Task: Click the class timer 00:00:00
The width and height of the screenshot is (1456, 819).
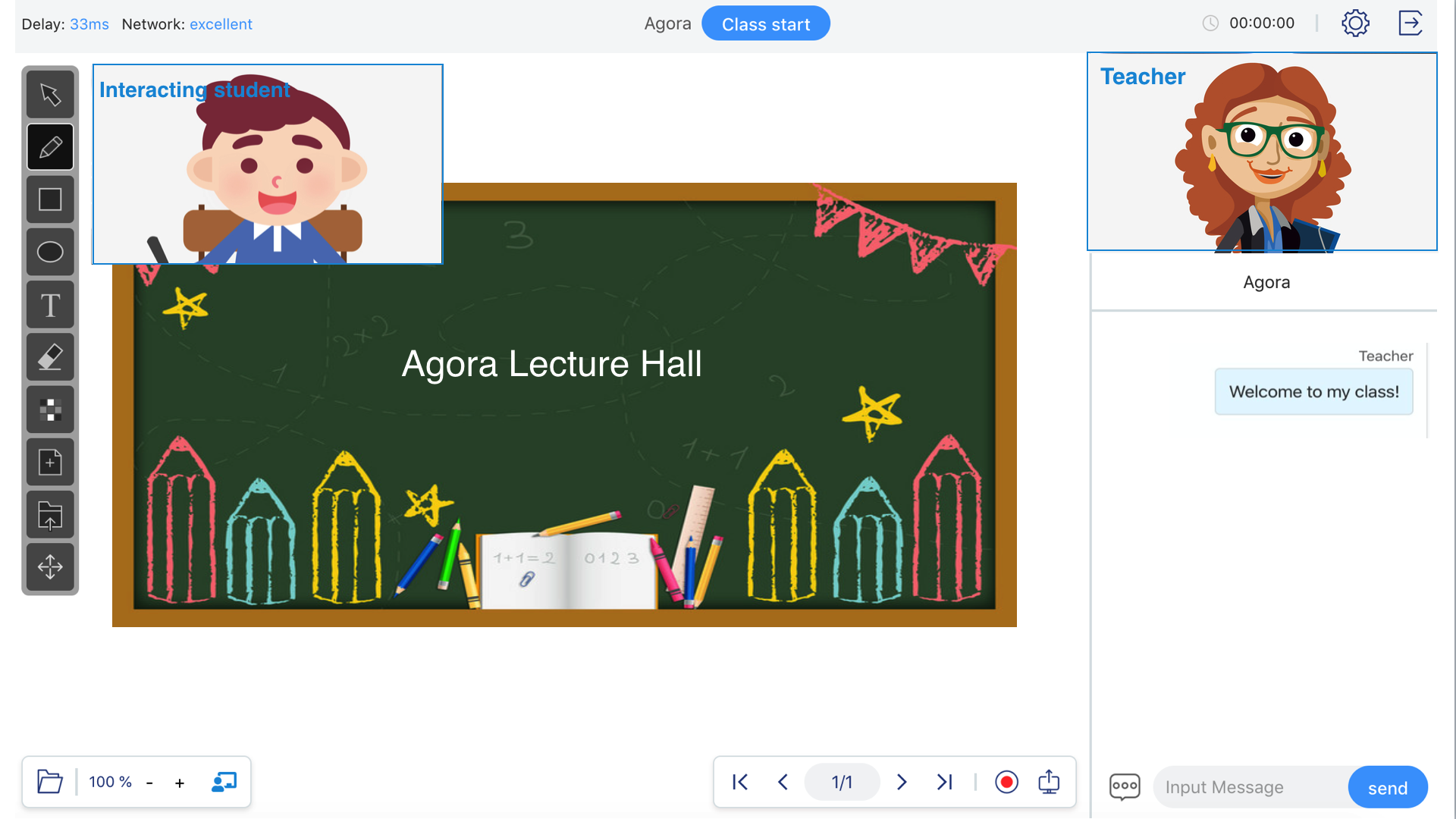Action: 1262,24
